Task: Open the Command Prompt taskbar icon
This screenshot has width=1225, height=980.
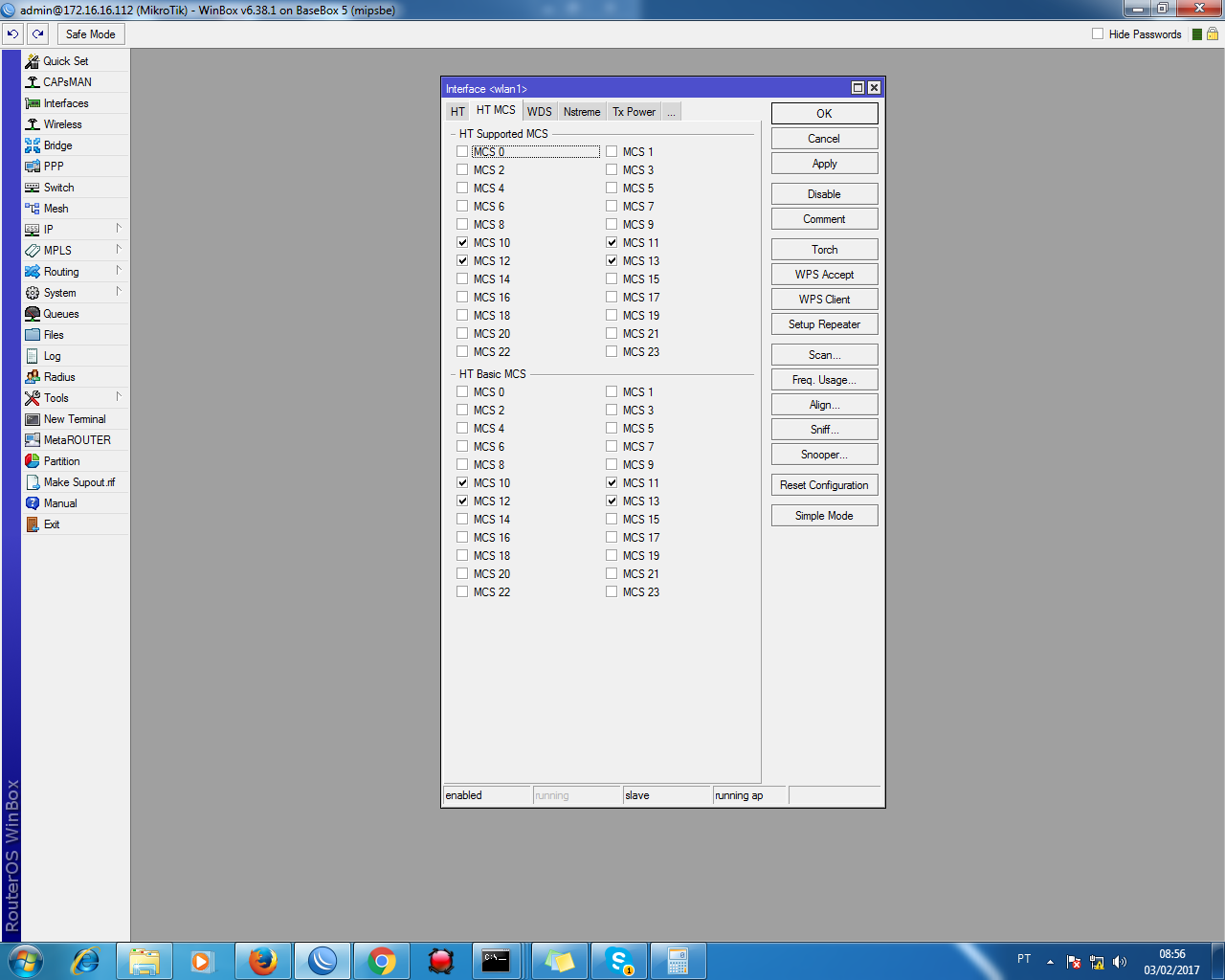Action: (x=496, y=961)
